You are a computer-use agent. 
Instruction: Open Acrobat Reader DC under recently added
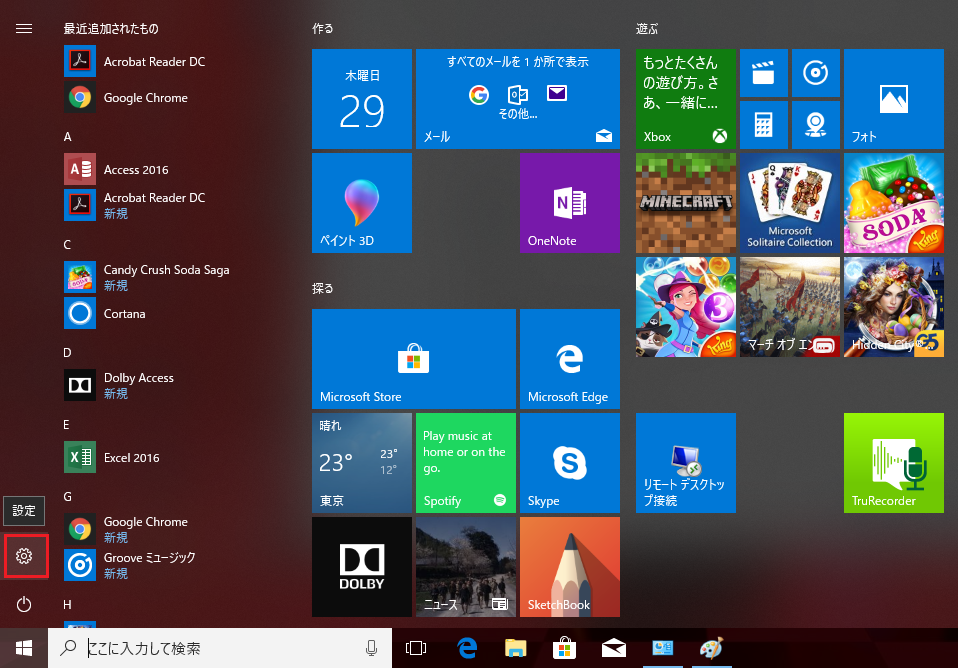click(x=136, y=62)
